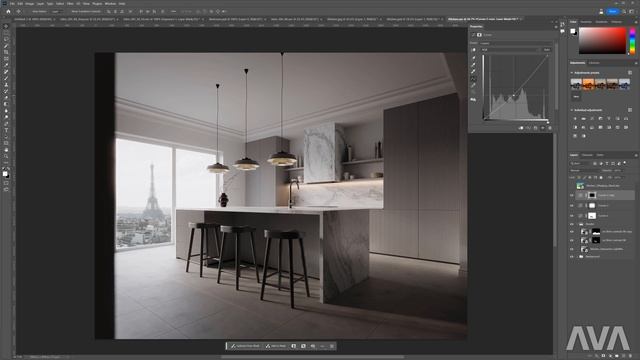The image size is (640, 360).
Task: Collapse the Single adjustments section
Action: 571,110
